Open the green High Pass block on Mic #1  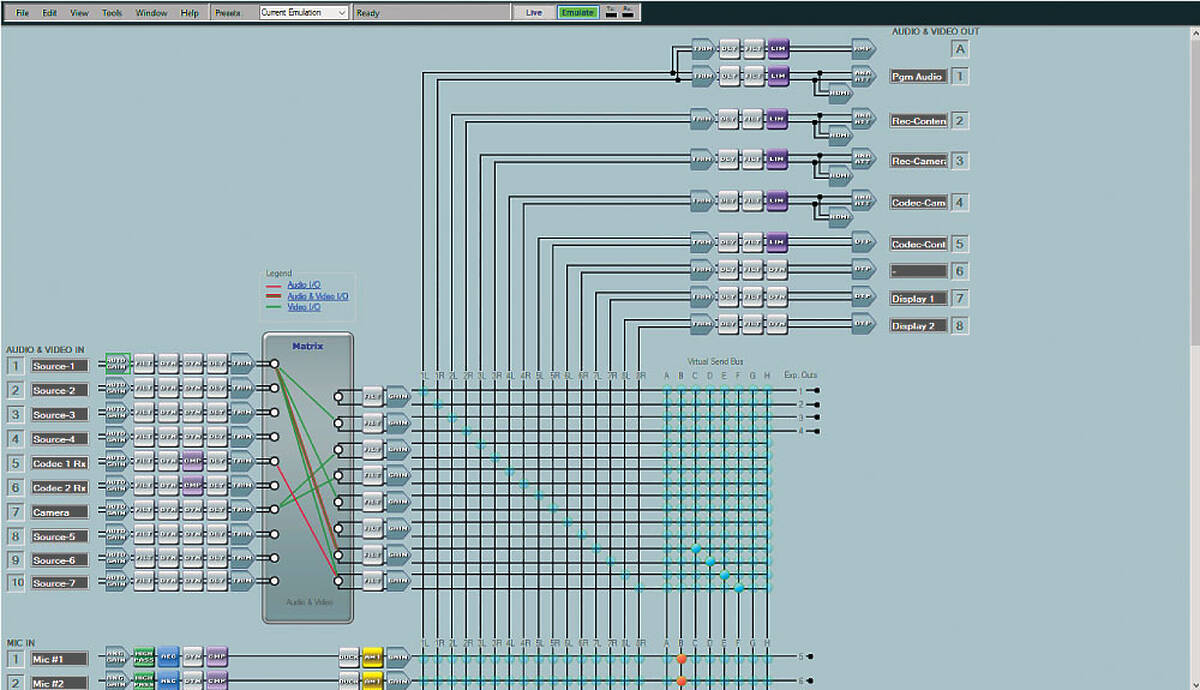pos(144,657)
